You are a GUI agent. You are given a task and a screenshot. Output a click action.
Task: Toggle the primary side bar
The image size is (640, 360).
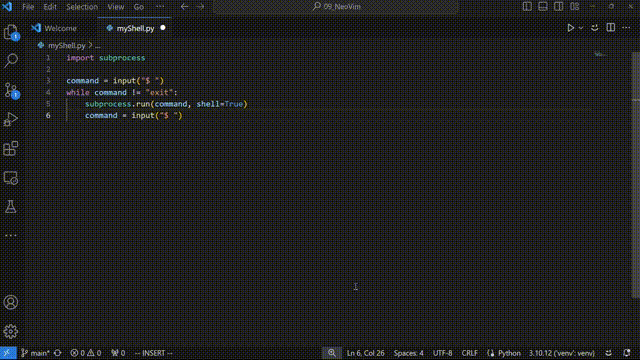coord(527,7)
